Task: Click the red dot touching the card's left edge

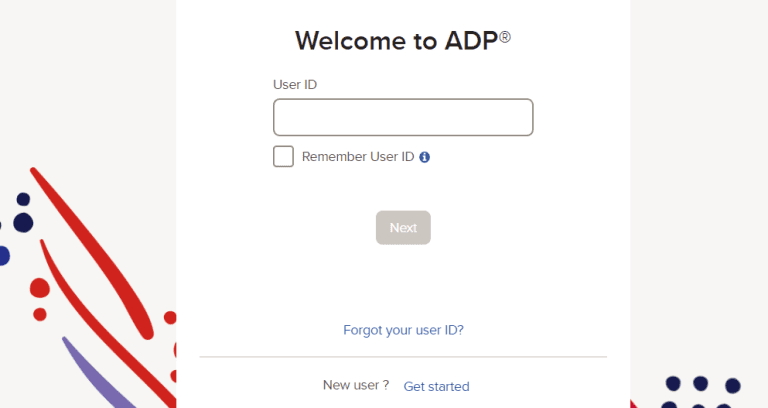Action: point(171,318)
